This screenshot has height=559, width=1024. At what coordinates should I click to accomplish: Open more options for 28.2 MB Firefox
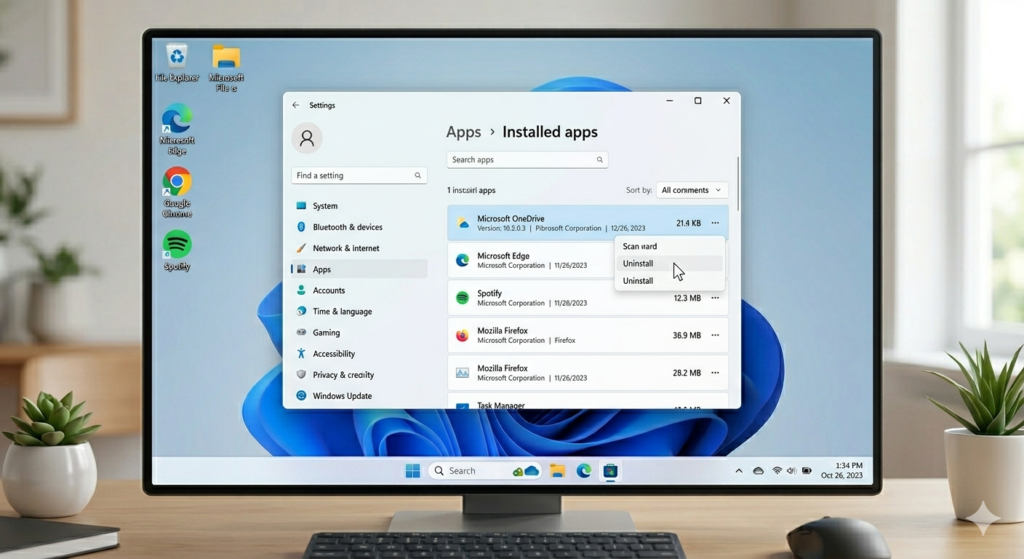(x=715, y=372)
